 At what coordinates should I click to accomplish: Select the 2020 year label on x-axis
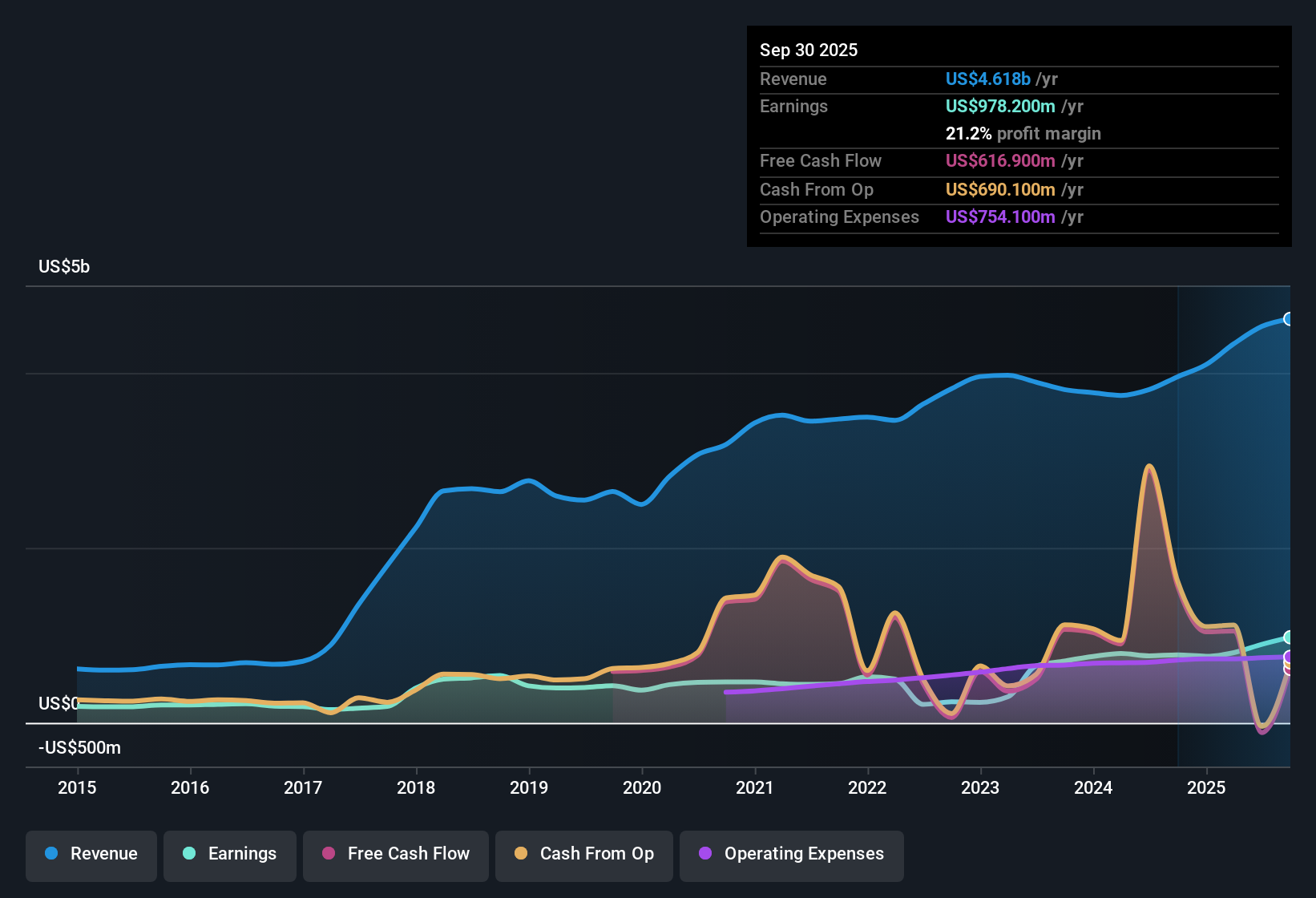641,787
